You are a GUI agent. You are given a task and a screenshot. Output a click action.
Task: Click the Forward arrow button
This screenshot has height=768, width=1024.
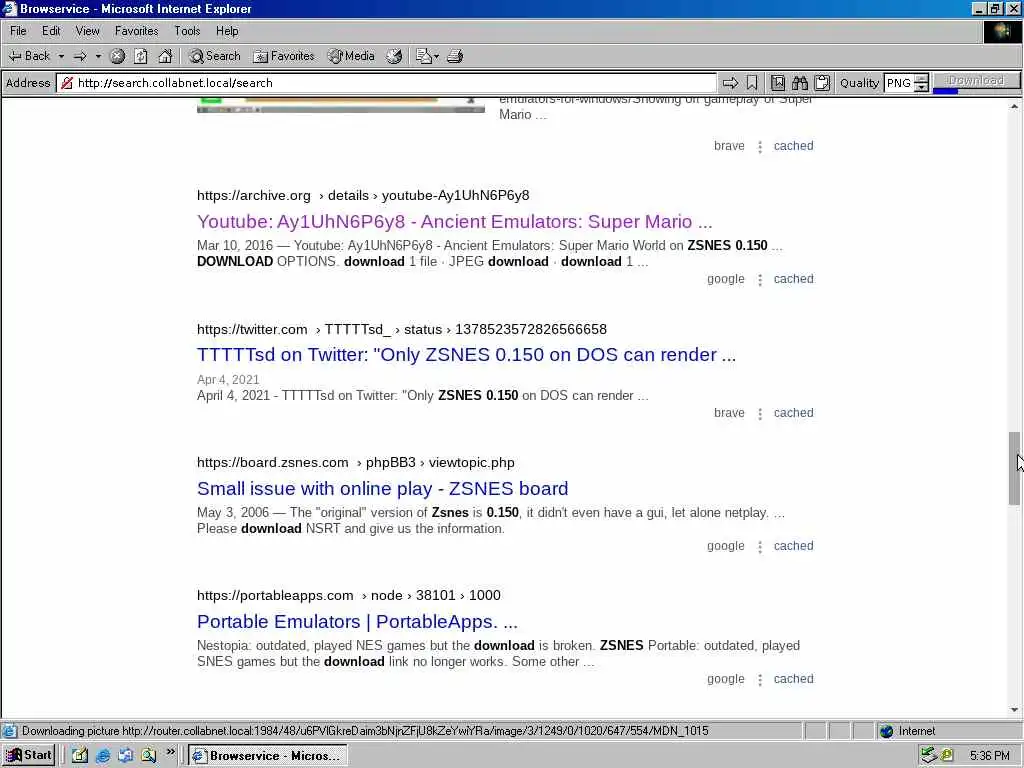pyautogui.click(x=80, y=56)
